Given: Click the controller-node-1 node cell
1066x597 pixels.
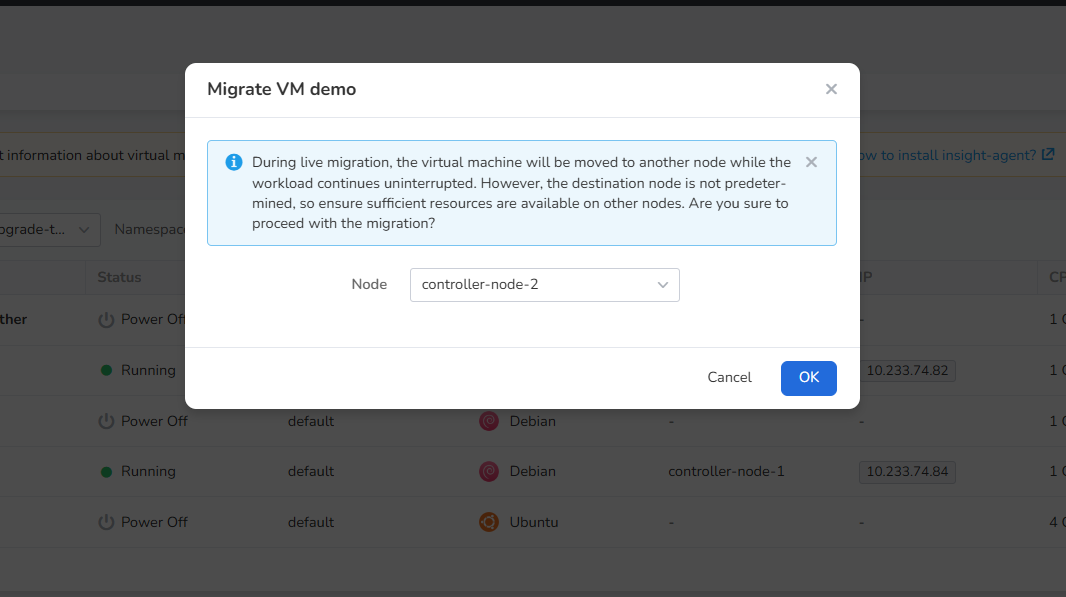Looking at the screenshot, I should 726,471.
